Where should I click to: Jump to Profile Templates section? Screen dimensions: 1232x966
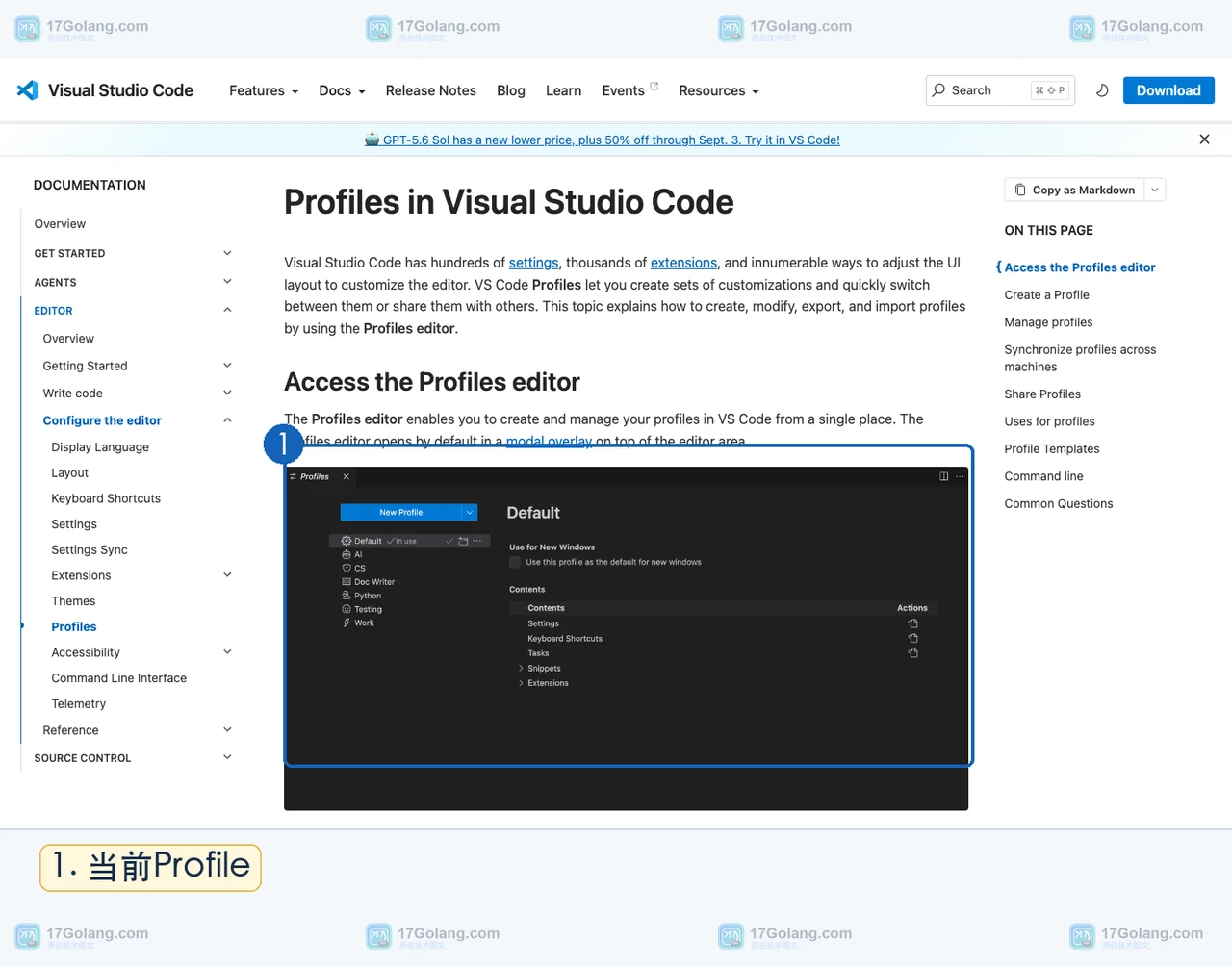tap(1052, 449)
